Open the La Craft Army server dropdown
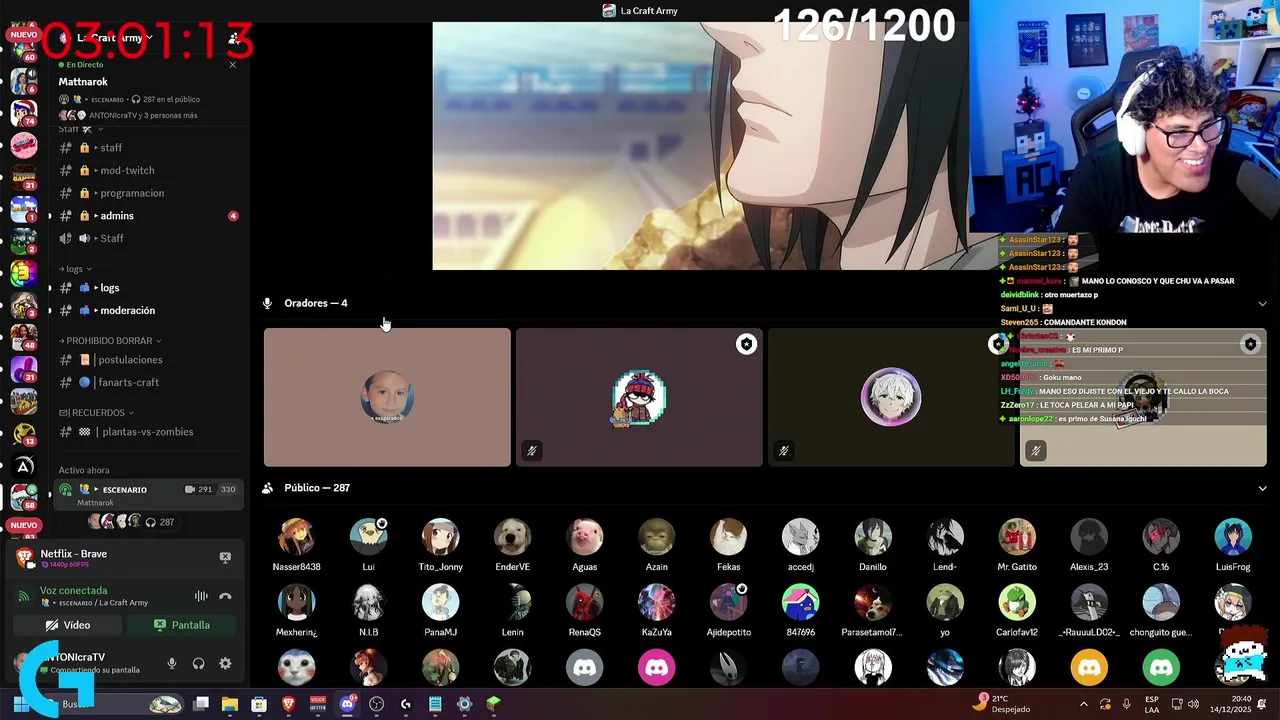The height and width of the screenshot is (720, 1280). tap(116, 38)
